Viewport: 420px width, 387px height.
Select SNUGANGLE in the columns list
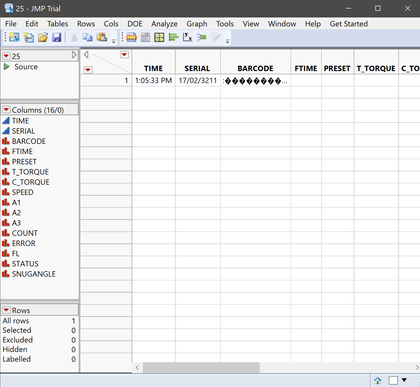[x=34, y=274]
